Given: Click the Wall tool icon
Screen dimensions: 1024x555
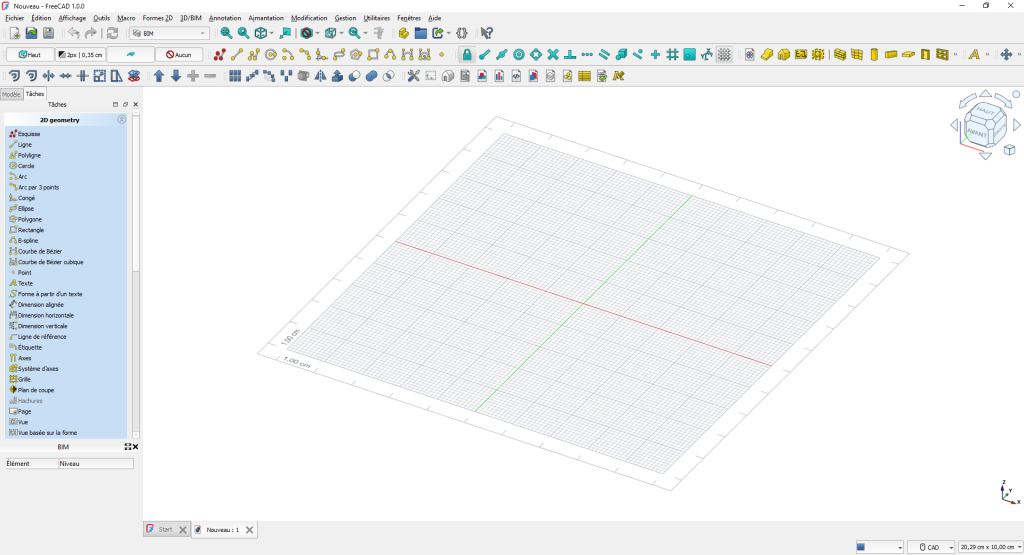Looking at the screenshot, I should click(840, 55).
